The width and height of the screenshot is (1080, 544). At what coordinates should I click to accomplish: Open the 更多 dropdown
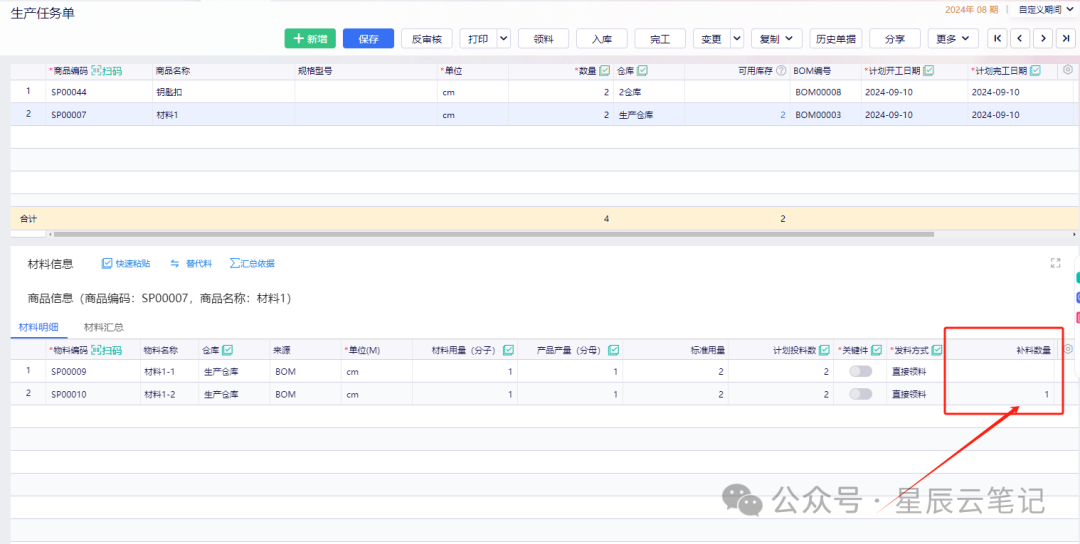pos(953,39)
